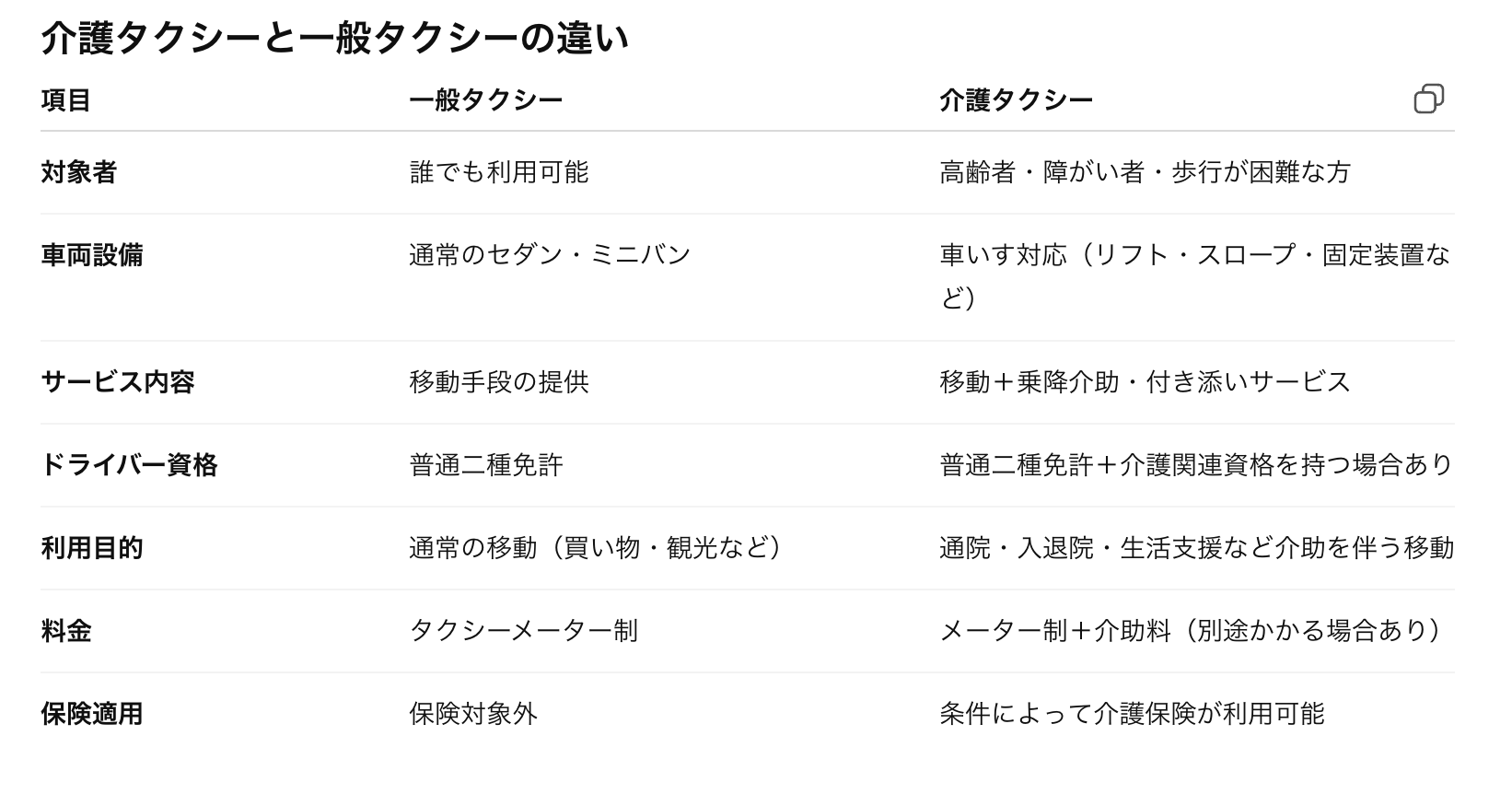The width and height of the screenshot is (1512, 794).
Task: Click the 高齢者・障がい者・歩行が困難な方 cell
Action: pyautogui.click(x=1145, y=172)
